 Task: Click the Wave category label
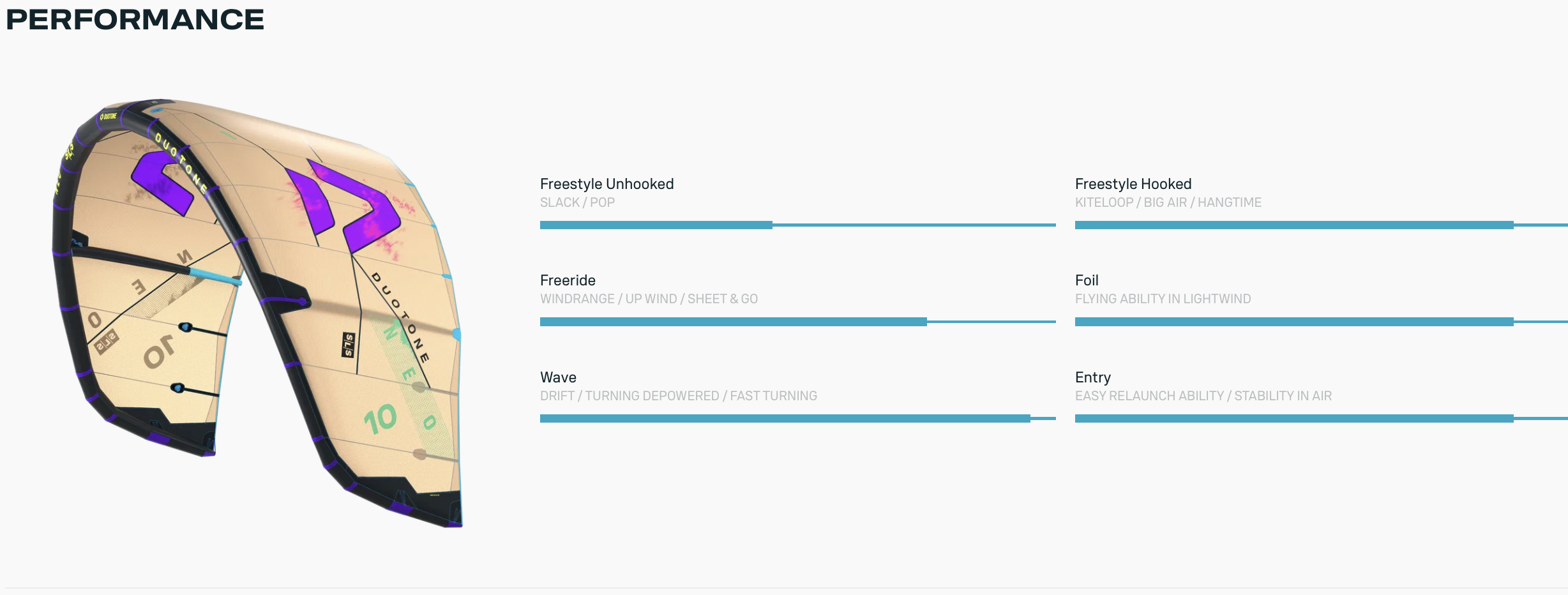point(558,377)
